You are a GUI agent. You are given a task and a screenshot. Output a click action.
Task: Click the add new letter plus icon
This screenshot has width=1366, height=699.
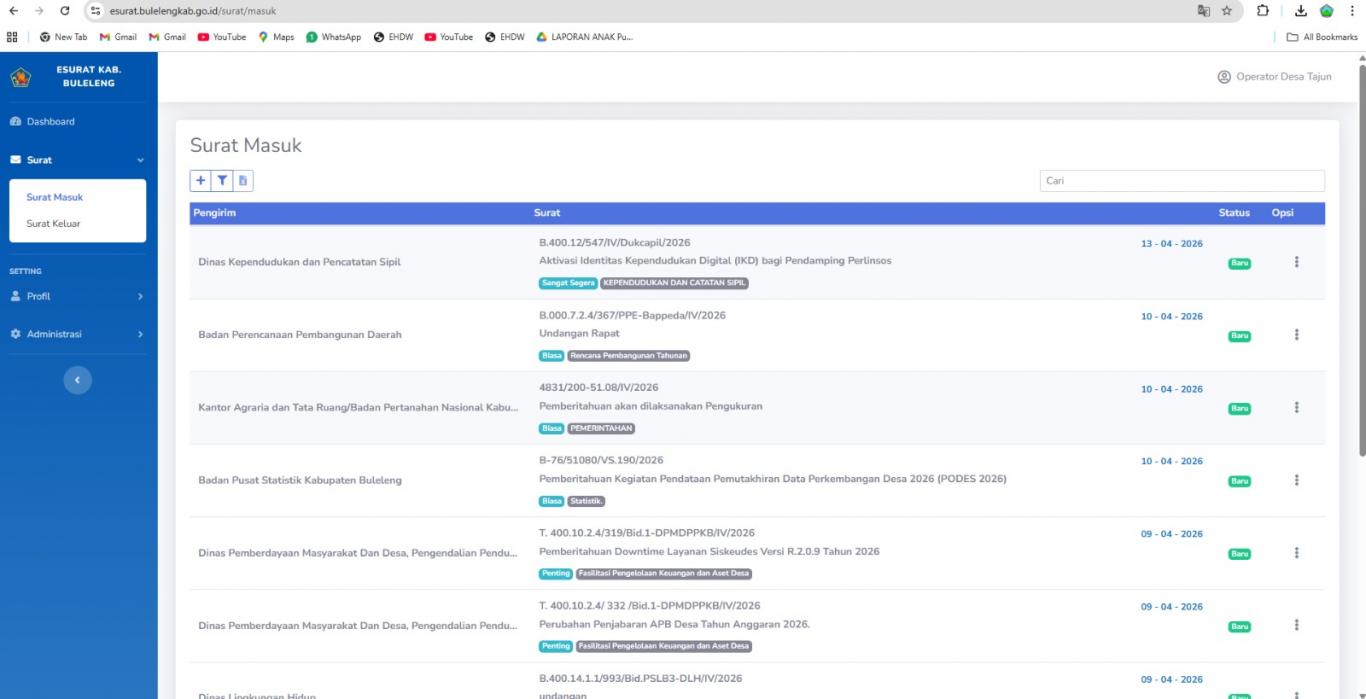(201, 181)
